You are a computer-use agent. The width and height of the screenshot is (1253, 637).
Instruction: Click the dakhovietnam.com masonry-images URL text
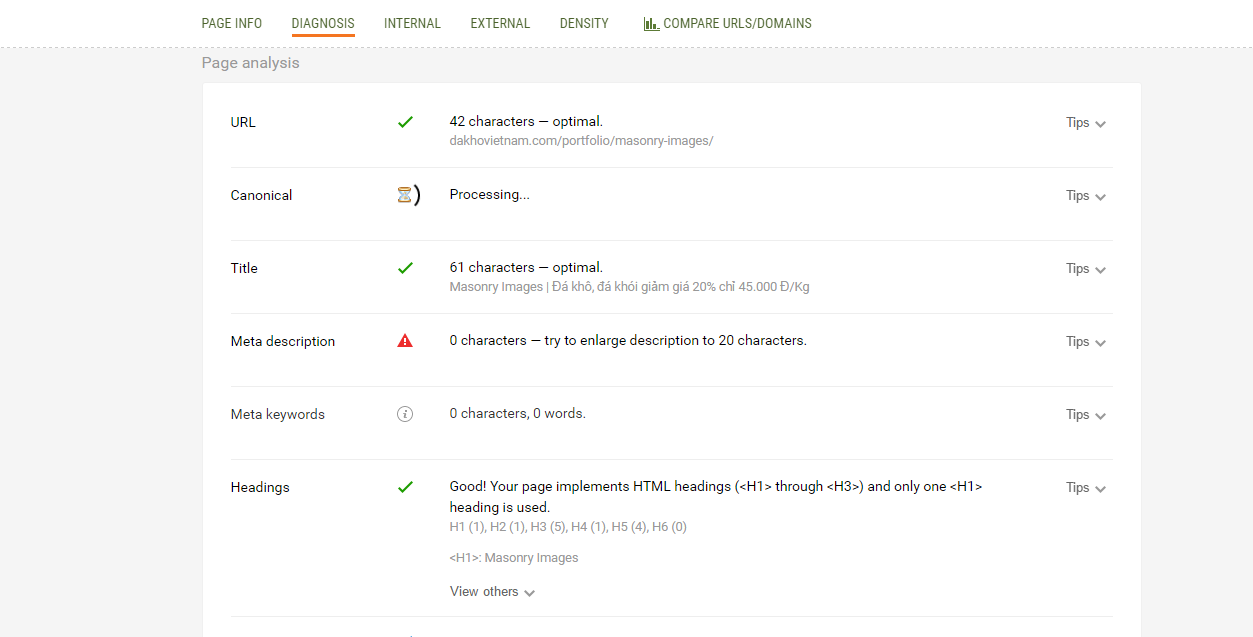tap(581, 141)
